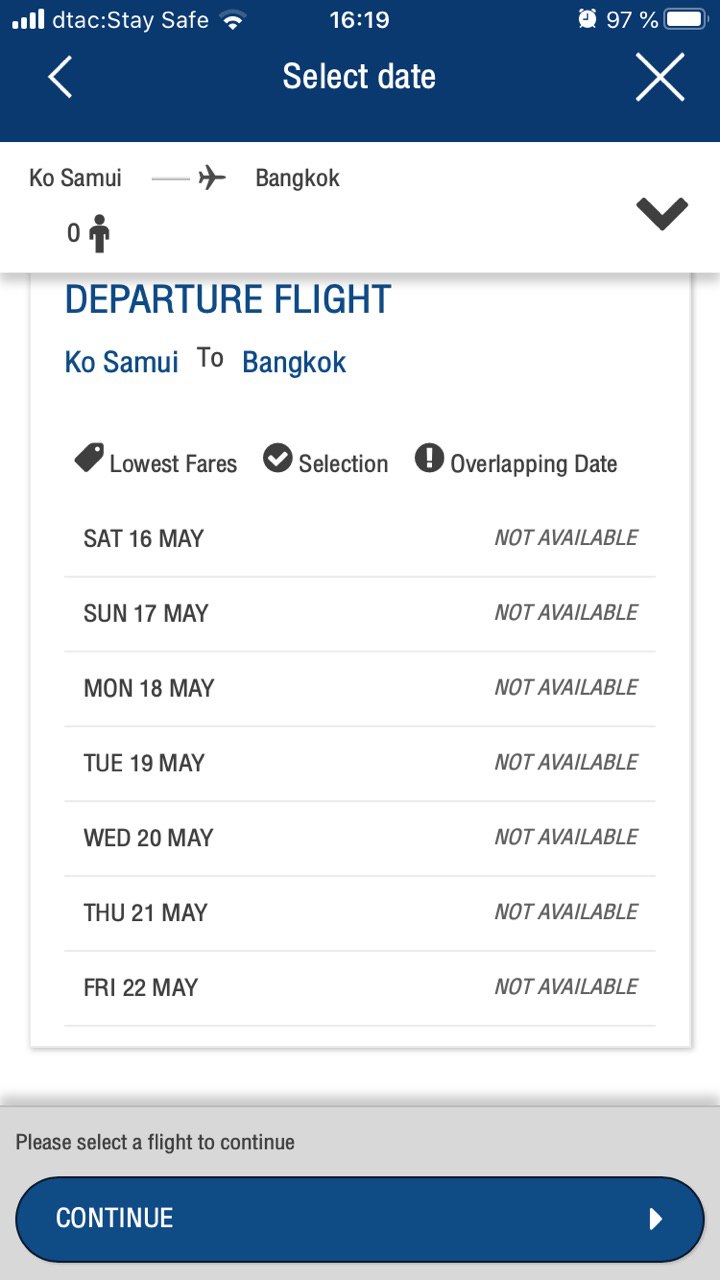720x1280 pixels.
Task: Select SUN 17 MAY date row
Action: pyautogui.click(x=360, y=614)
